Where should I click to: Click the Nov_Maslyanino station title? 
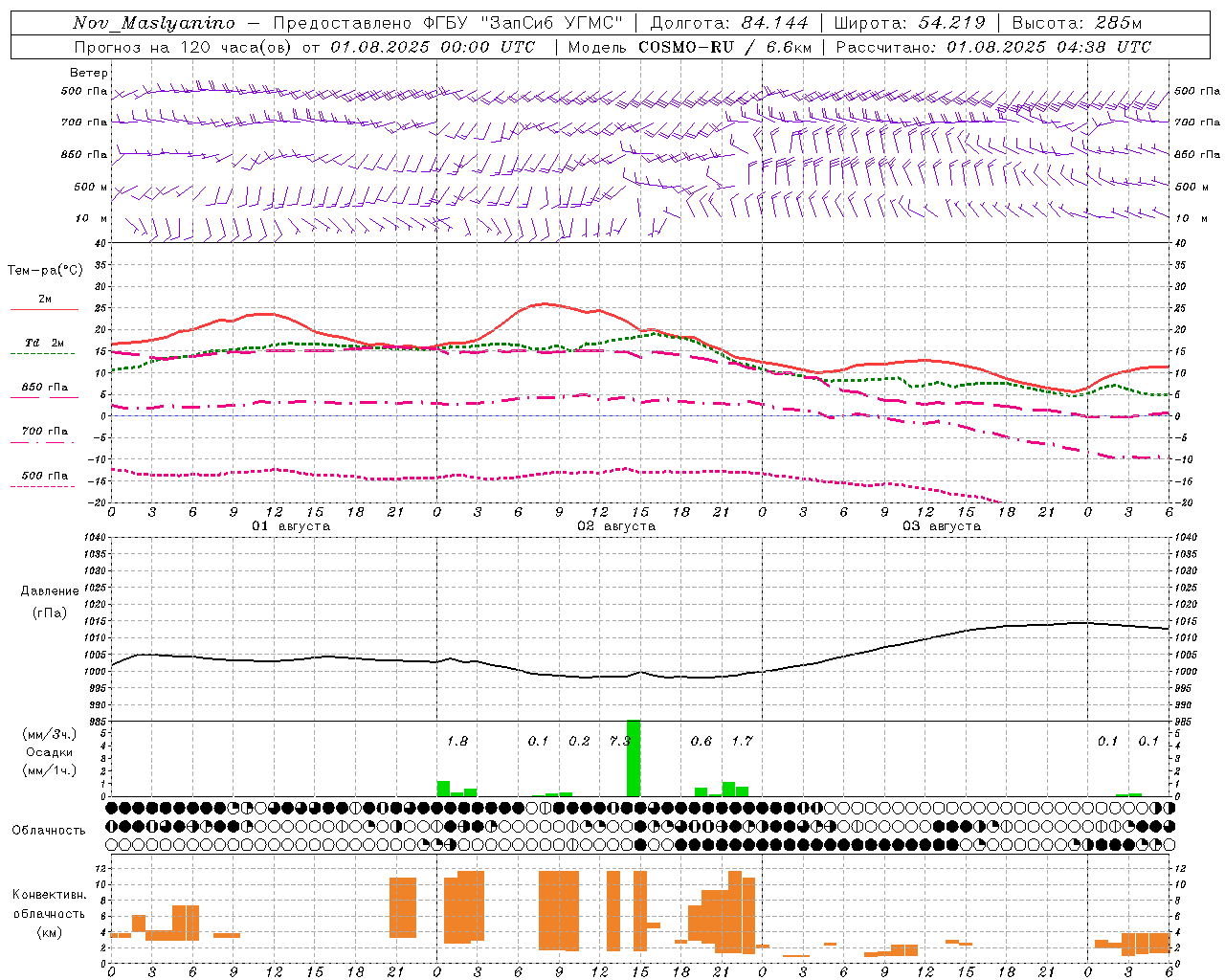[154, 23]
